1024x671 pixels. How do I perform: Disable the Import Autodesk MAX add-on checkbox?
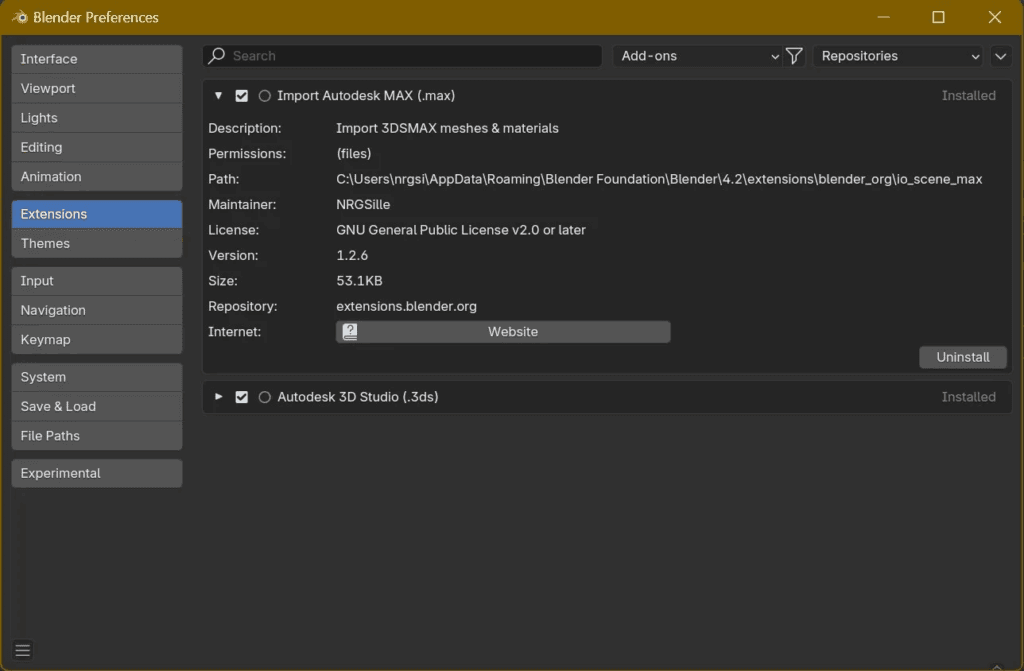(x=242, y=96)
